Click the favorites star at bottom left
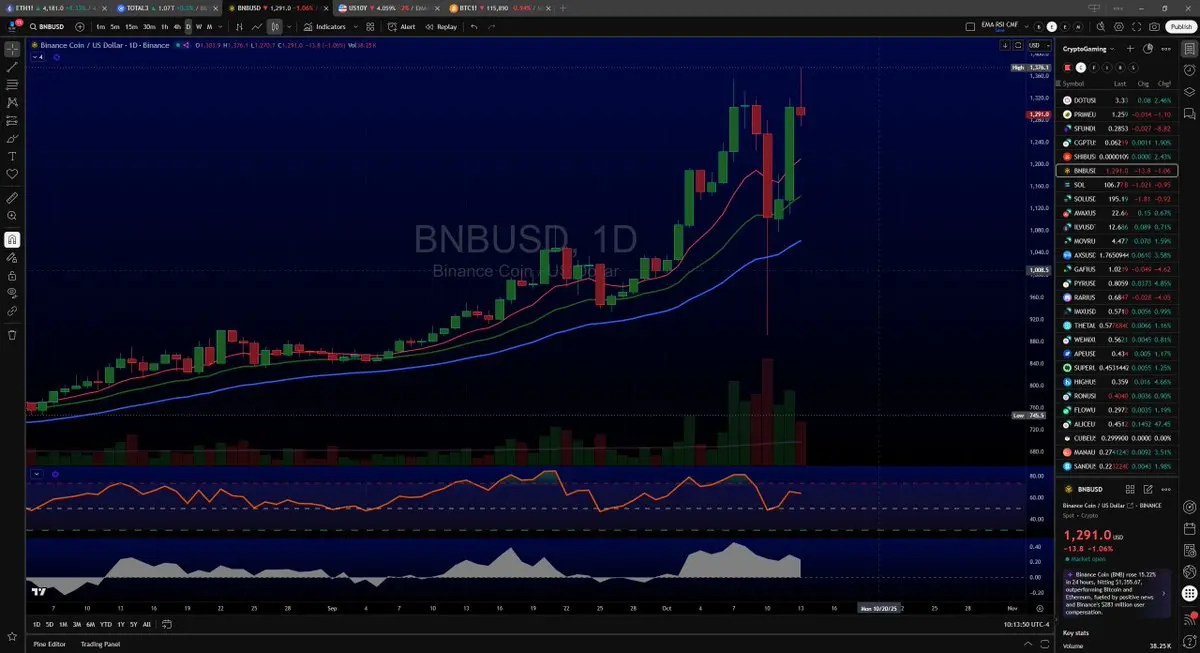This screenshot has width=1200, height=653. [x=12, y=635]
